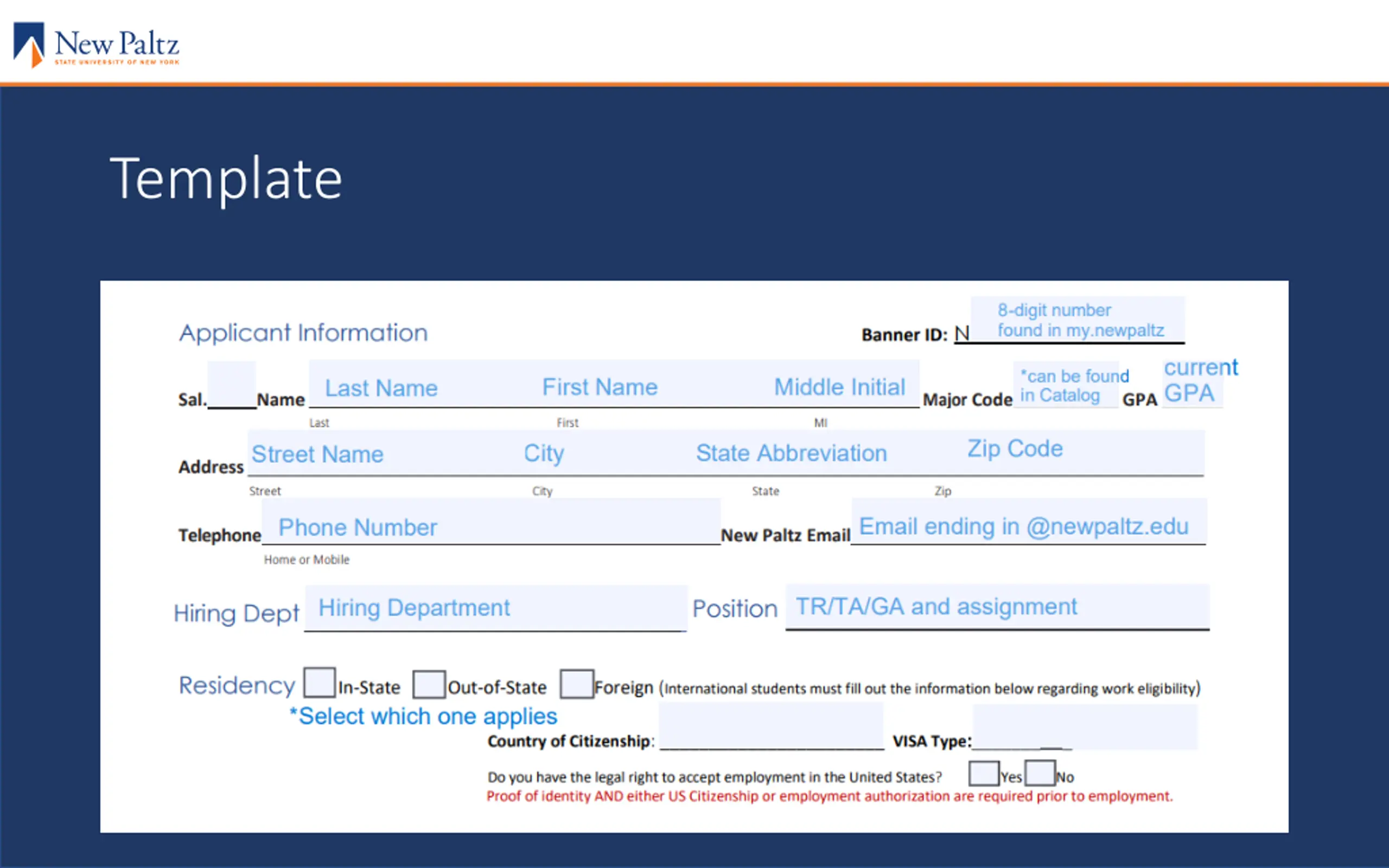Image resolution: width=1389 pixels, height=868 pixels.
Task: Click the Last Name field
Action: 381,388
